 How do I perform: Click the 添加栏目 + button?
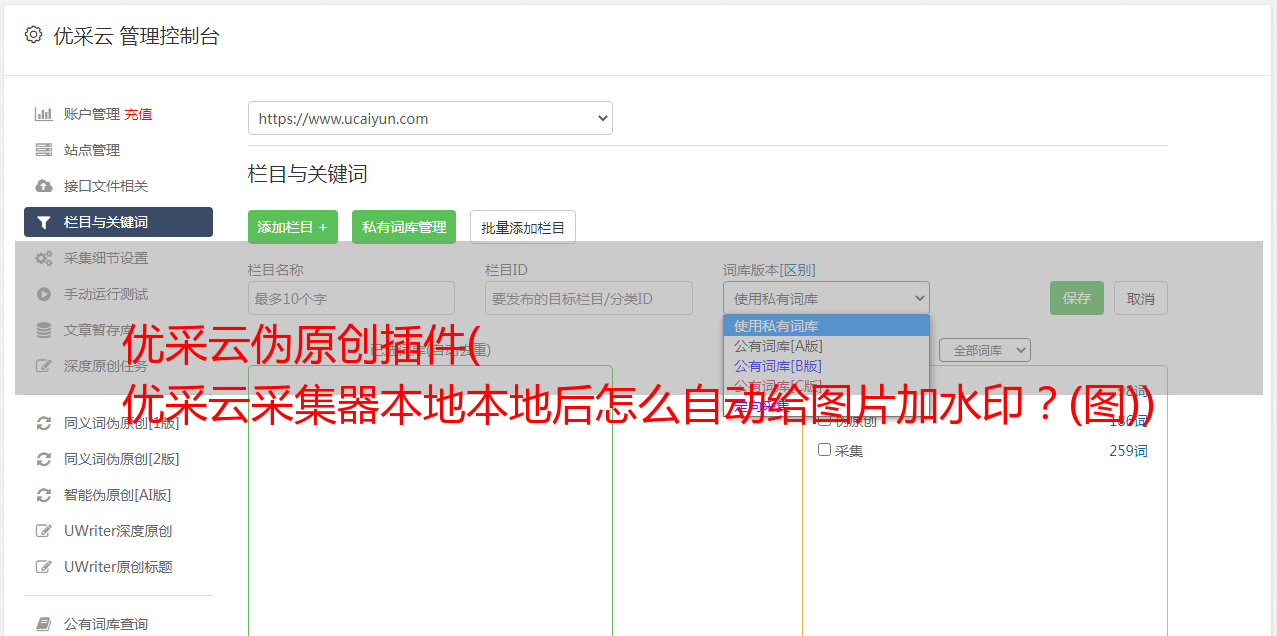point(293,227)
